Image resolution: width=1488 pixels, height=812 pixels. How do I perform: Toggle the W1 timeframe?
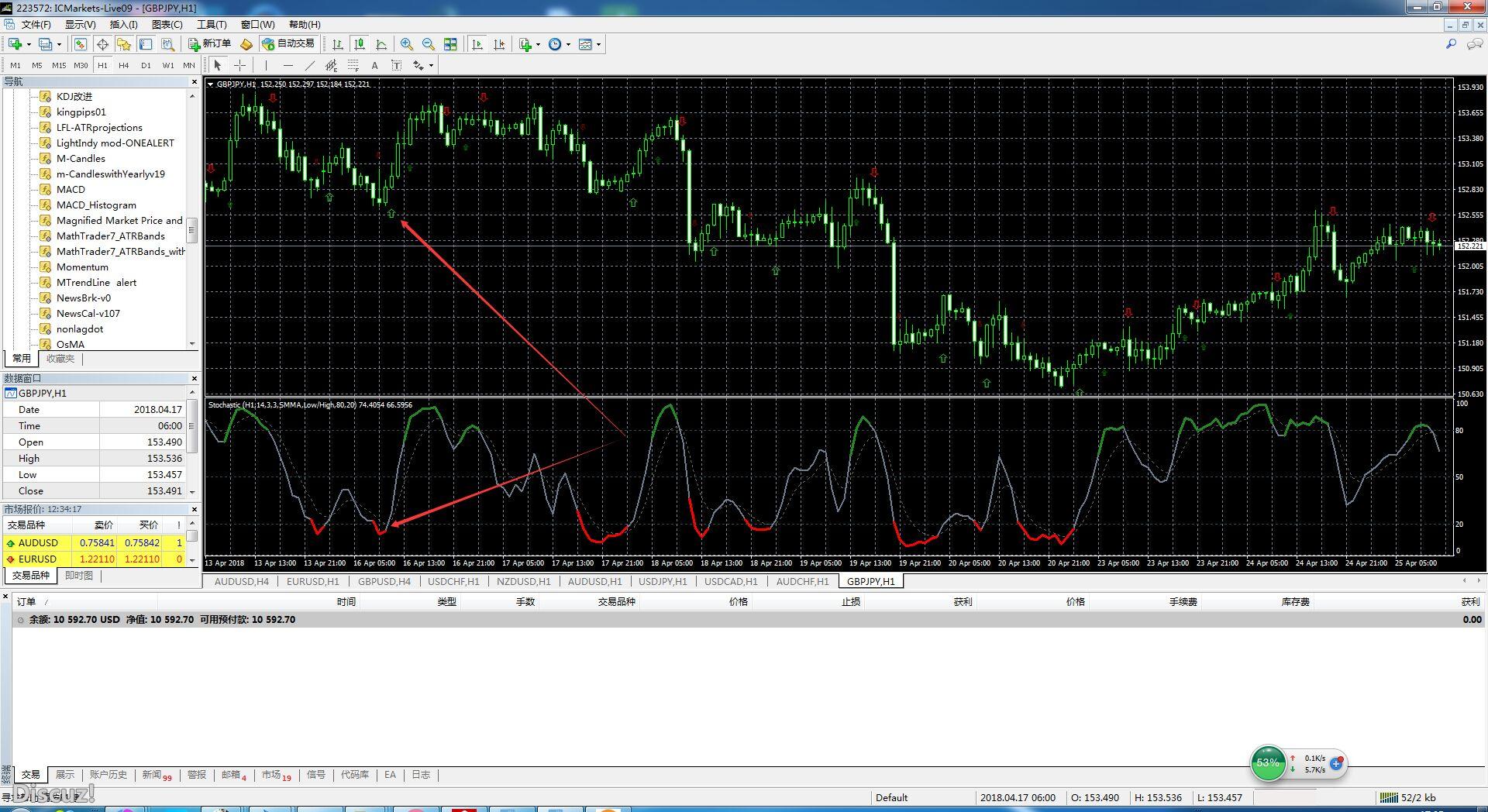(x=167, y=65)
